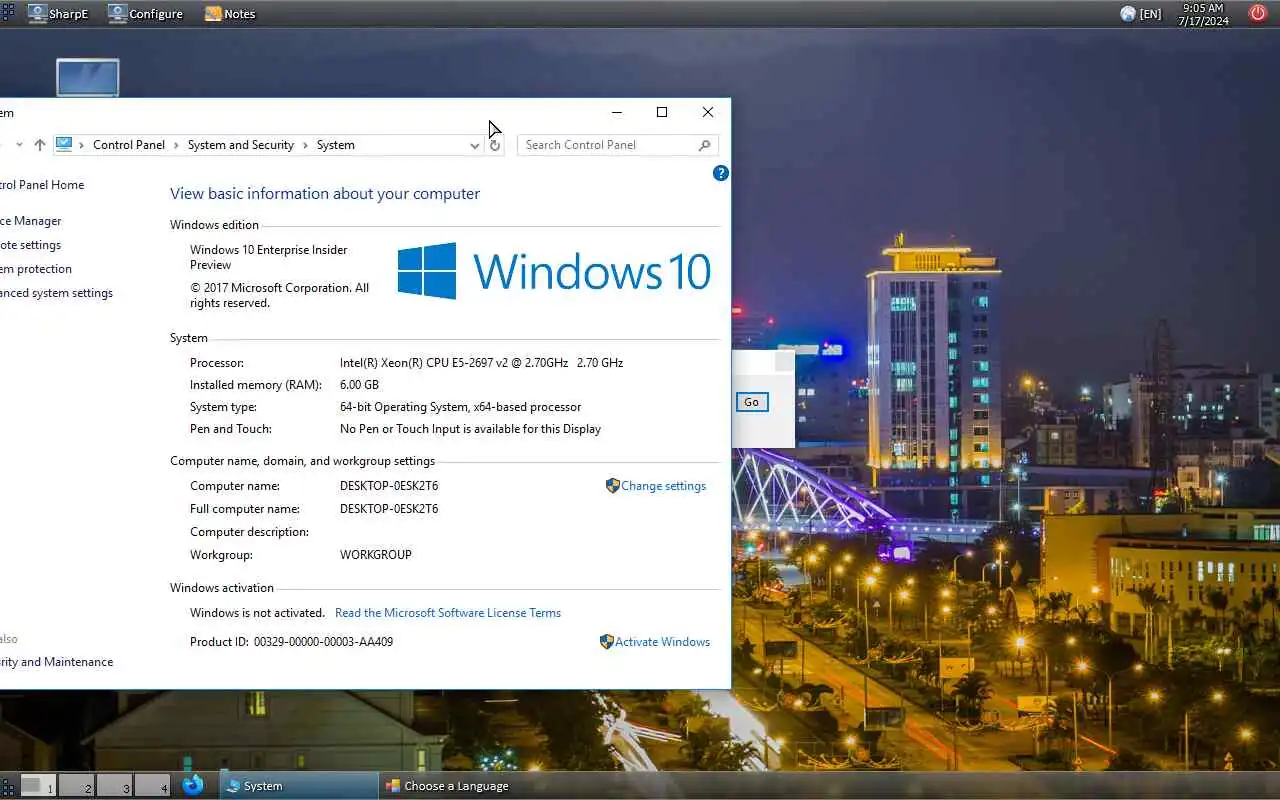Open Notes from the top bar
1280x800 pixels.
pos(230,14)
